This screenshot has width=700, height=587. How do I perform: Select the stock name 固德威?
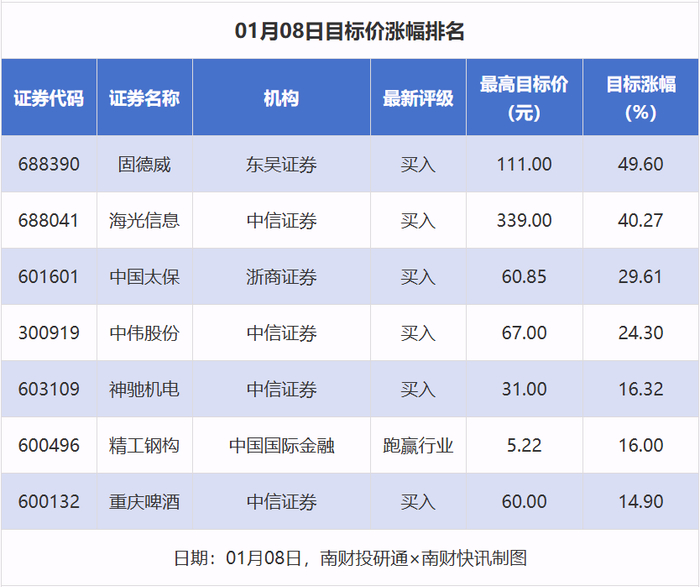[144, 164]
